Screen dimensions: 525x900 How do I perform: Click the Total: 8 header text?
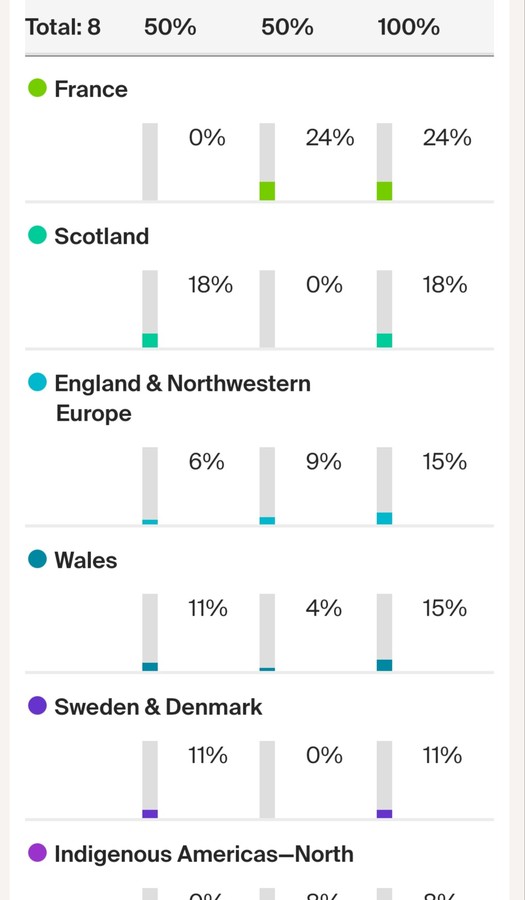[63, 27]
